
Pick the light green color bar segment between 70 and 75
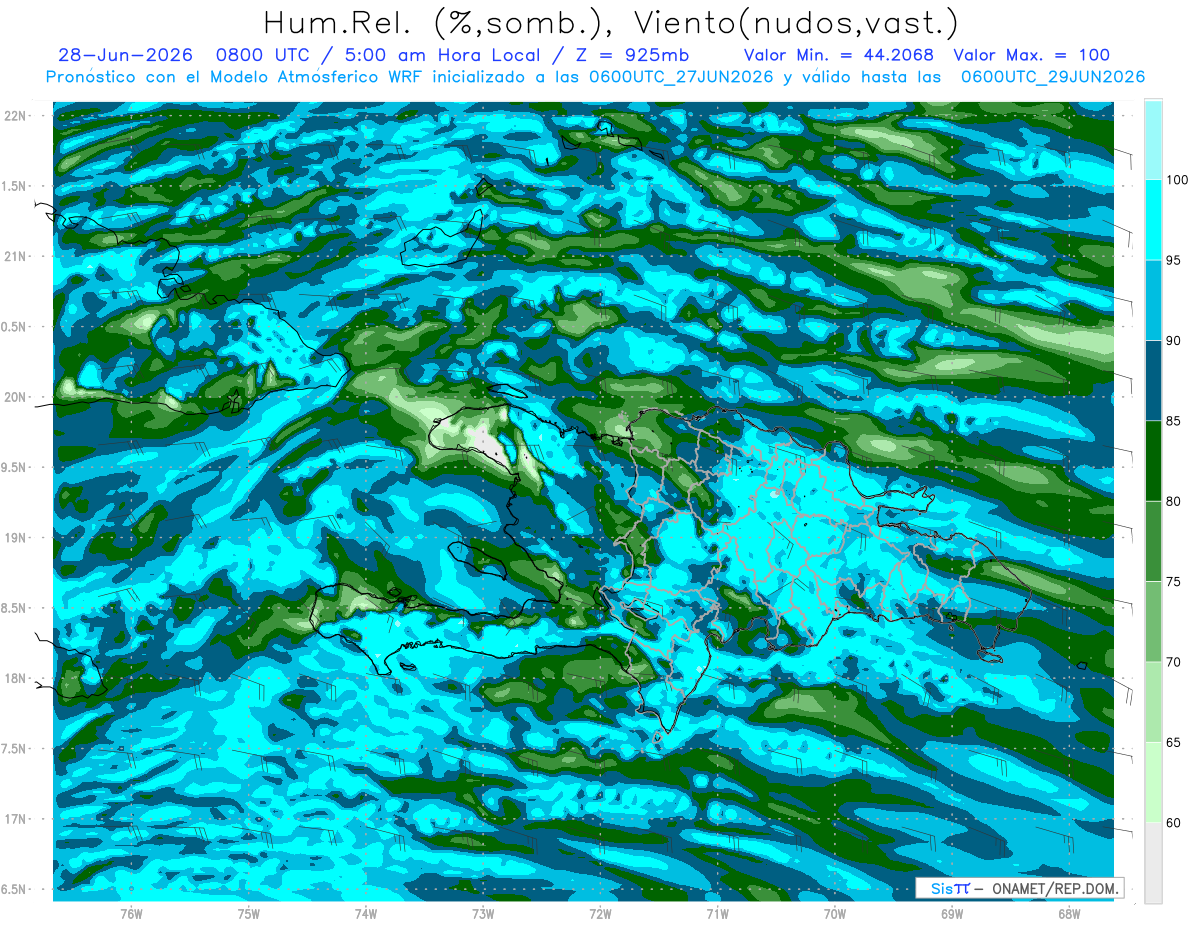1153,622
